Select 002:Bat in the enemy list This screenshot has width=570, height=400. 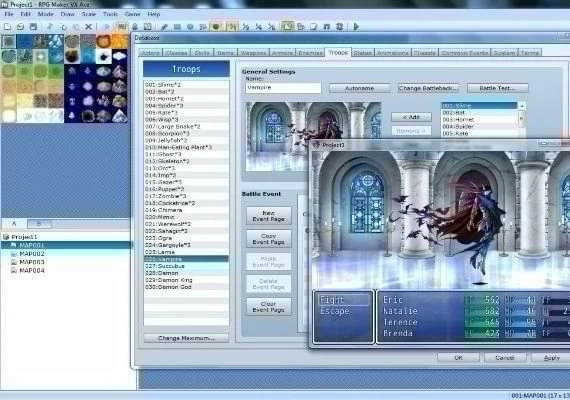click(479, 113)
